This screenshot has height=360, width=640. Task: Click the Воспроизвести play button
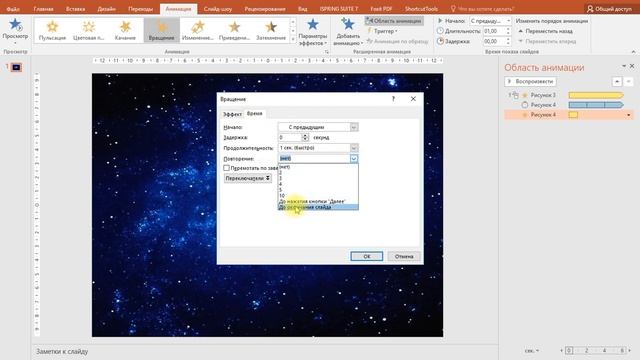(x=530, y=81)
